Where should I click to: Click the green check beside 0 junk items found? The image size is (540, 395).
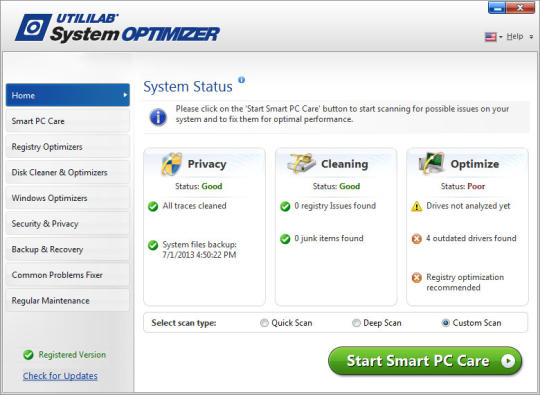285,239
